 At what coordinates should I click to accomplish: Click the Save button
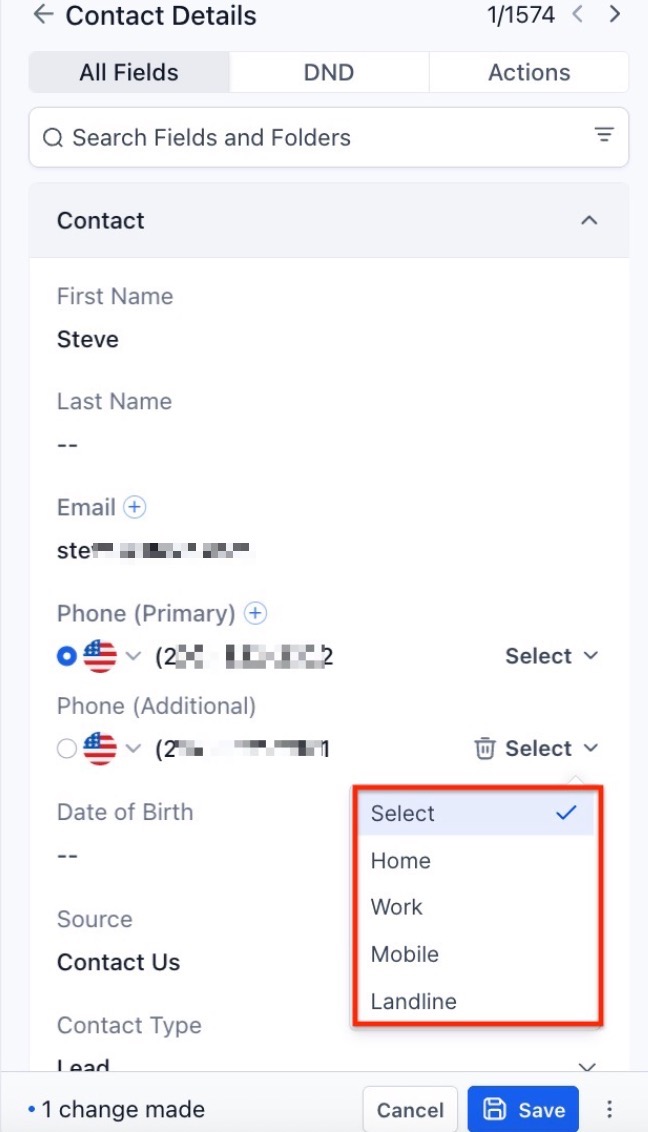click(x=523, y=1109)
